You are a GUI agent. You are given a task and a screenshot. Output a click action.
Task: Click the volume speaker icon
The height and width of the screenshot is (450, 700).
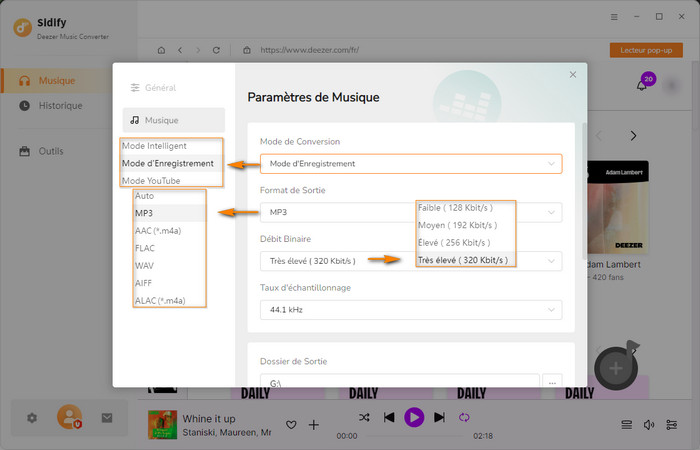[x=649, y=425]
